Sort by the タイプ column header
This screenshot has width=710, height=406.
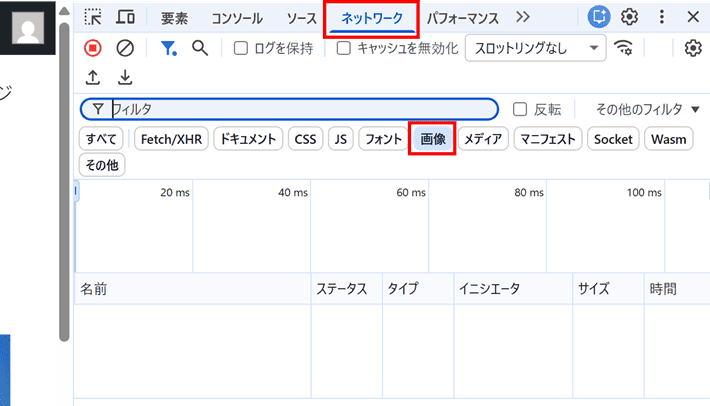coord(418,288)
